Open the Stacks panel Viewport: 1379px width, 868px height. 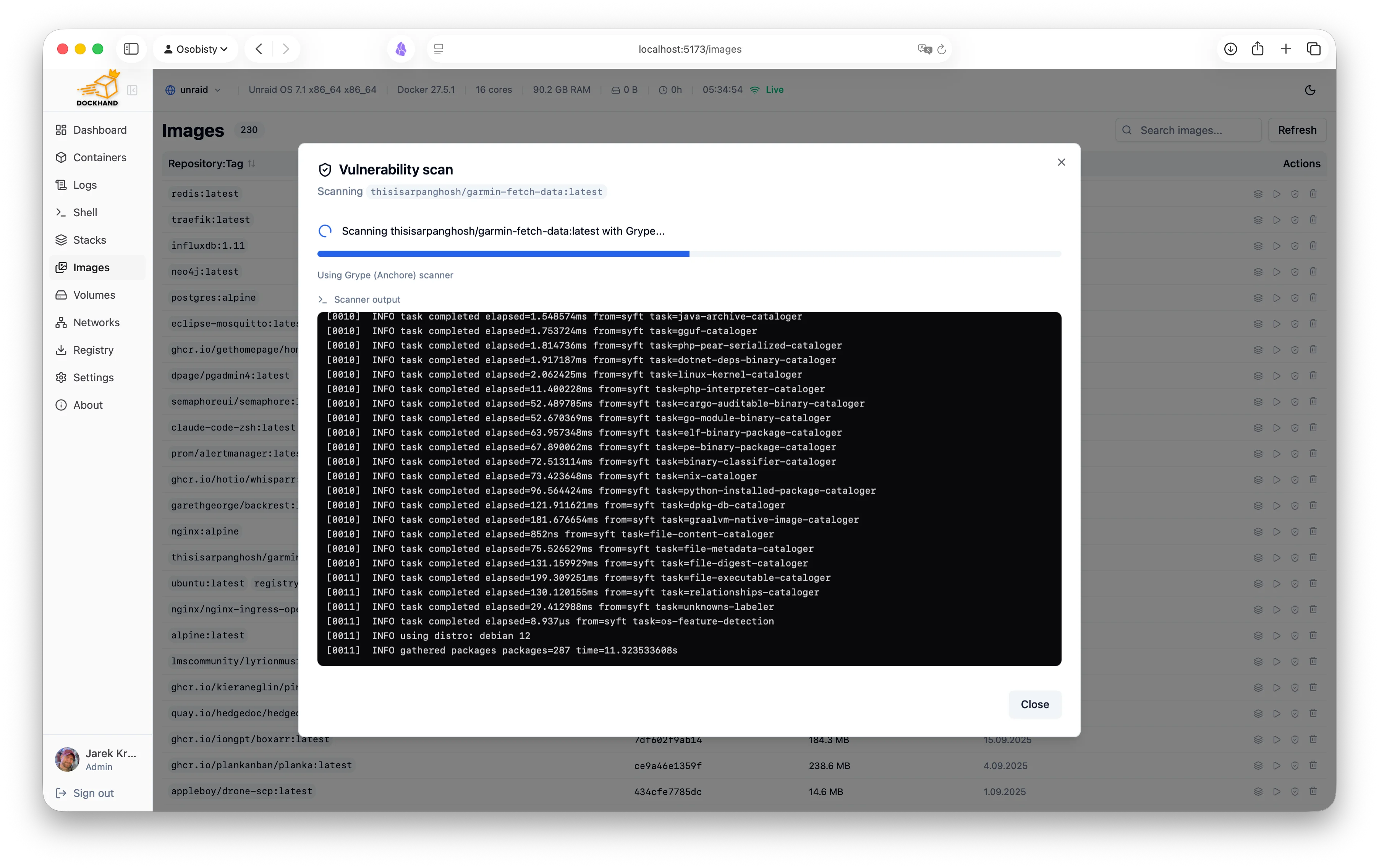(x=90, y=240)
